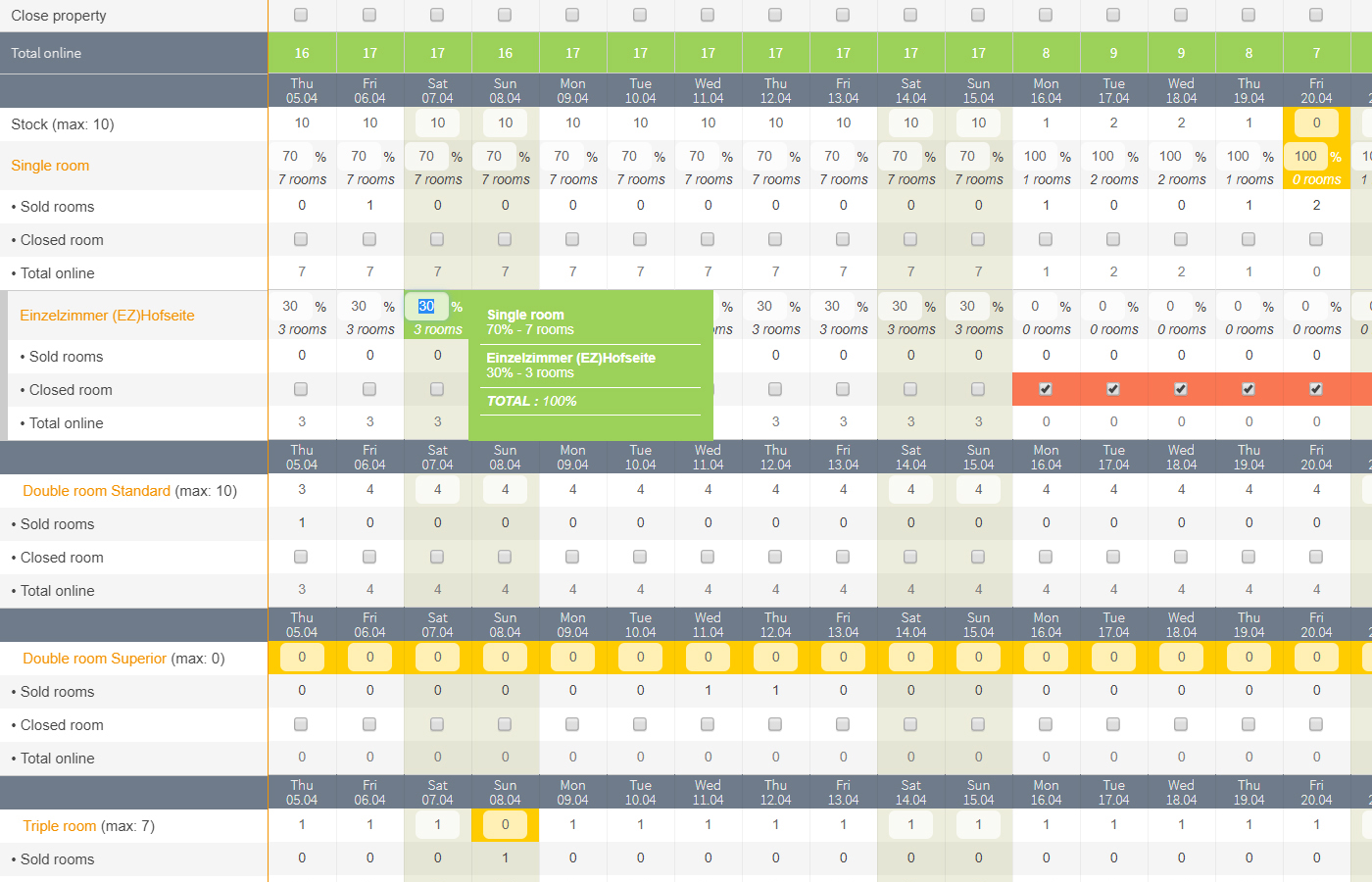The width and height of the screenshot is (1372, 882).
Task: Tick Close property checkbox for Thu 05.04
Action: pyautogui.click(x=301, y=15)
